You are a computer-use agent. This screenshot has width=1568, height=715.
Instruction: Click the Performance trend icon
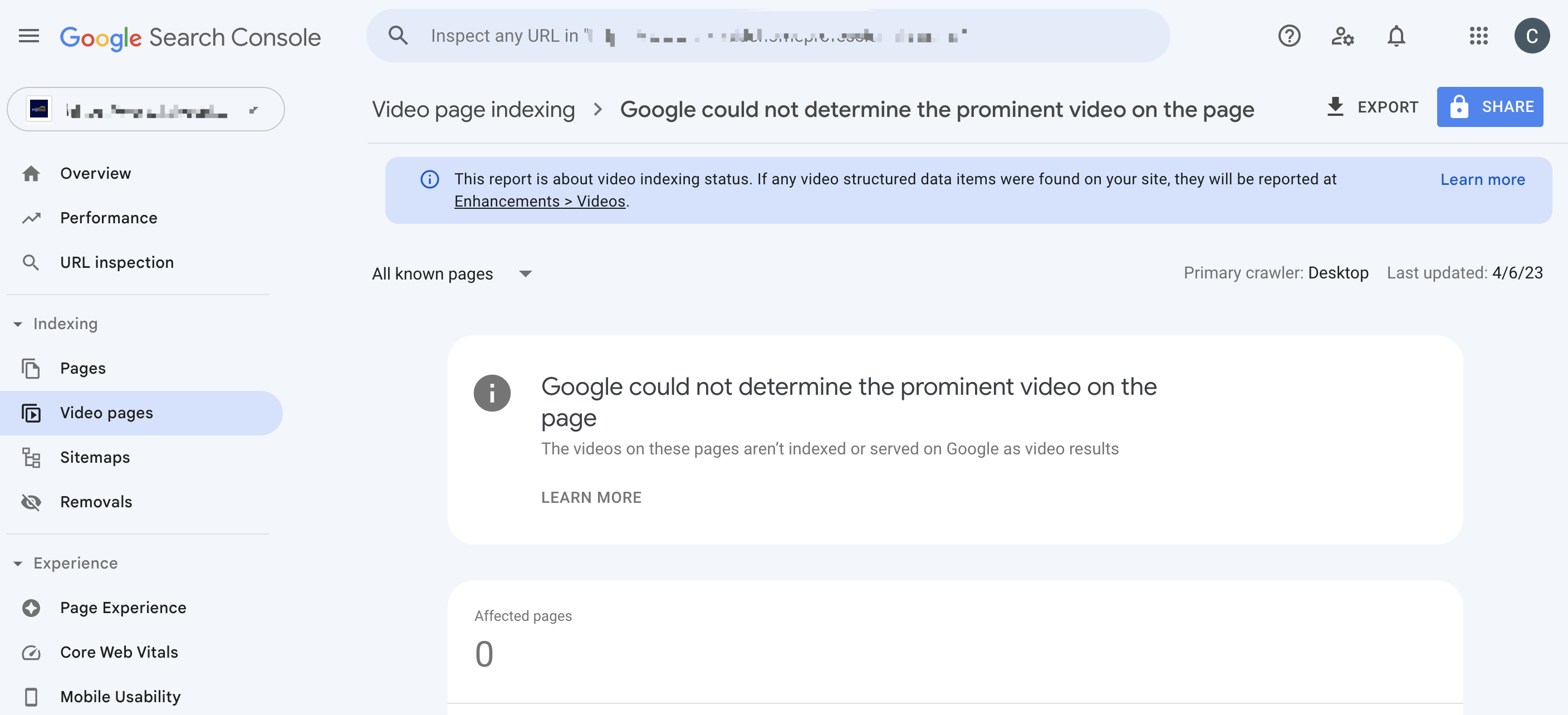(x=31, y=218)
